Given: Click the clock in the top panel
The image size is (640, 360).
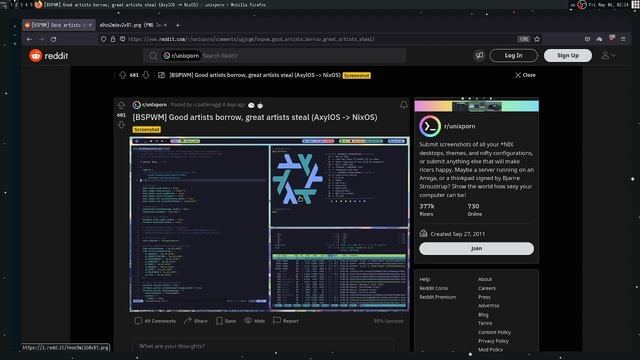Looking at the screenshot, I should coord(609,5).
